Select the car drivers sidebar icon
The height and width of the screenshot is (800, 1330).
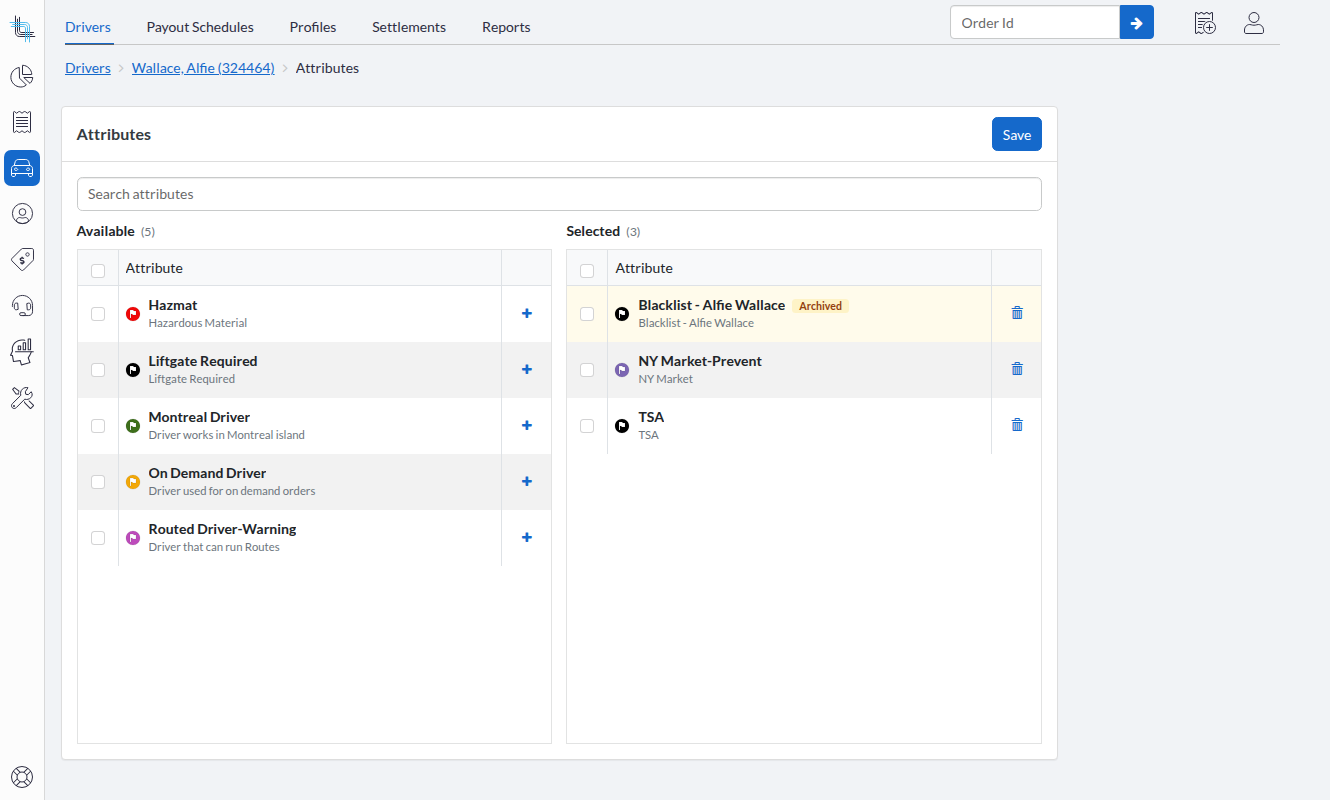(22, 168)
